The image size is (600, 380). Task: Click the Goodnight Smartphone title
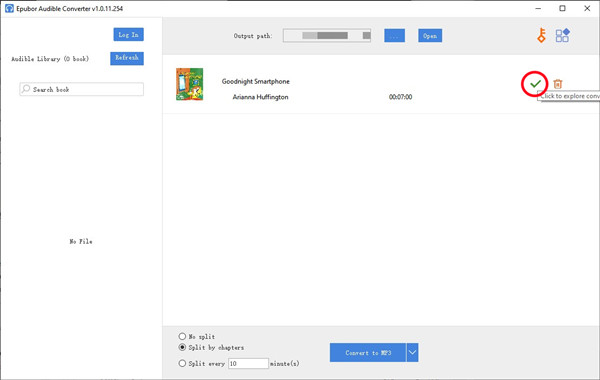point(256,82)
